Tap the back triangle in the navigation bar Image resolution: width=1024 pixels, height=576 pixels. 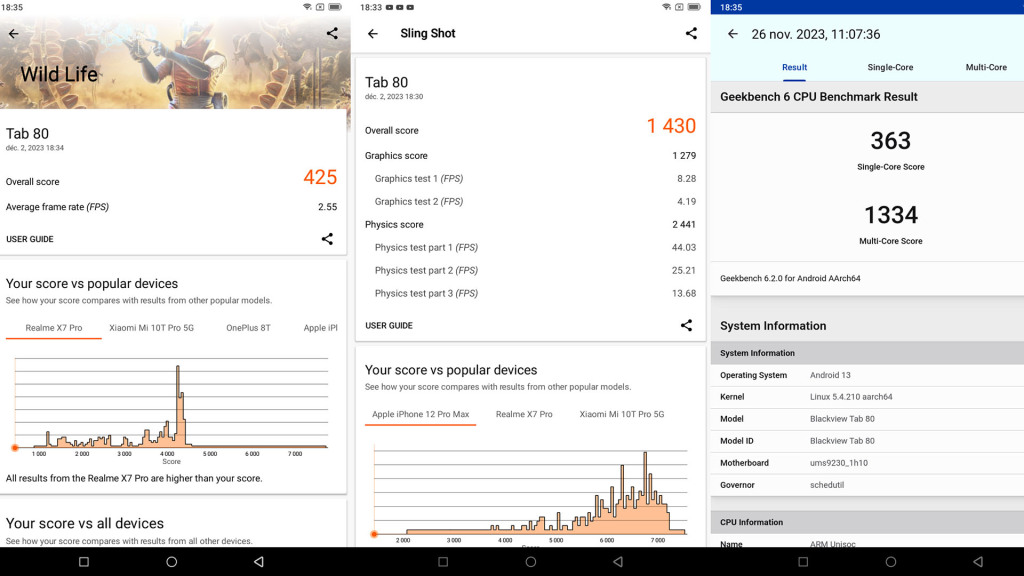[x=257, y=561]
